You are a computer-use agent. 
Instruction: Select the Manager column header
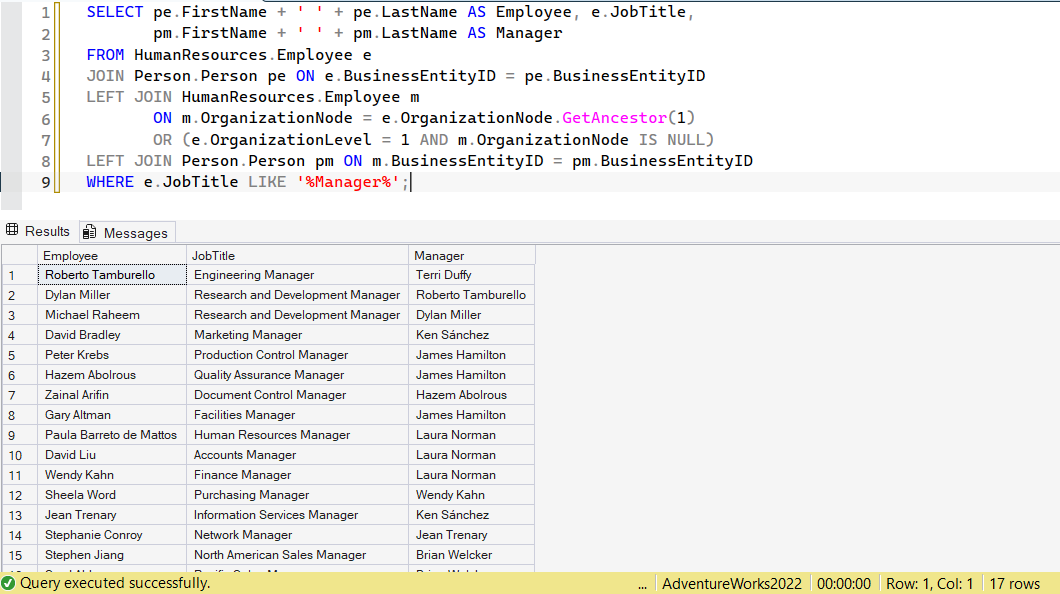click(472, 255)
